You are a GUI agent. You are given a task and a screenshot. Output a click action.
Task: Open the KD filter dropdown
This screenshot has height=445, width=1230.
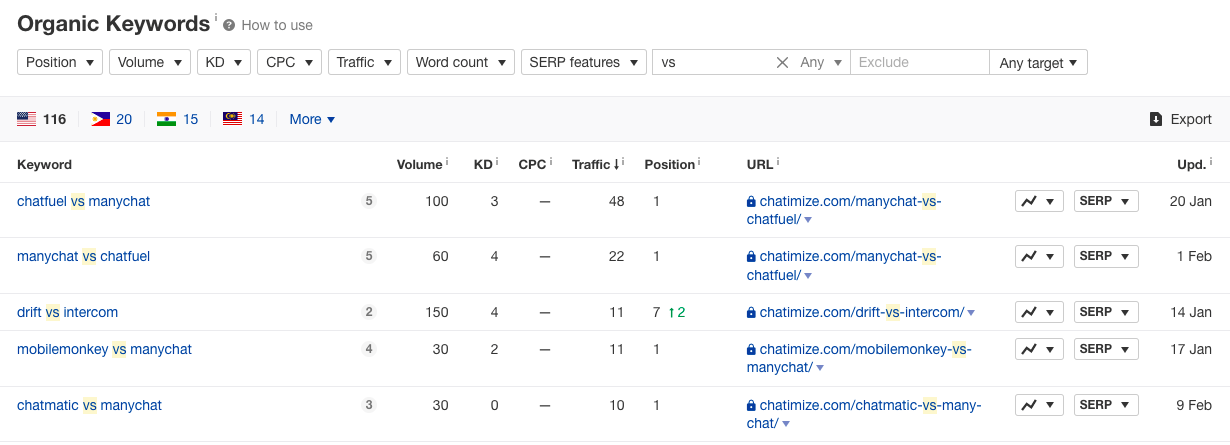tap(224, 62)
